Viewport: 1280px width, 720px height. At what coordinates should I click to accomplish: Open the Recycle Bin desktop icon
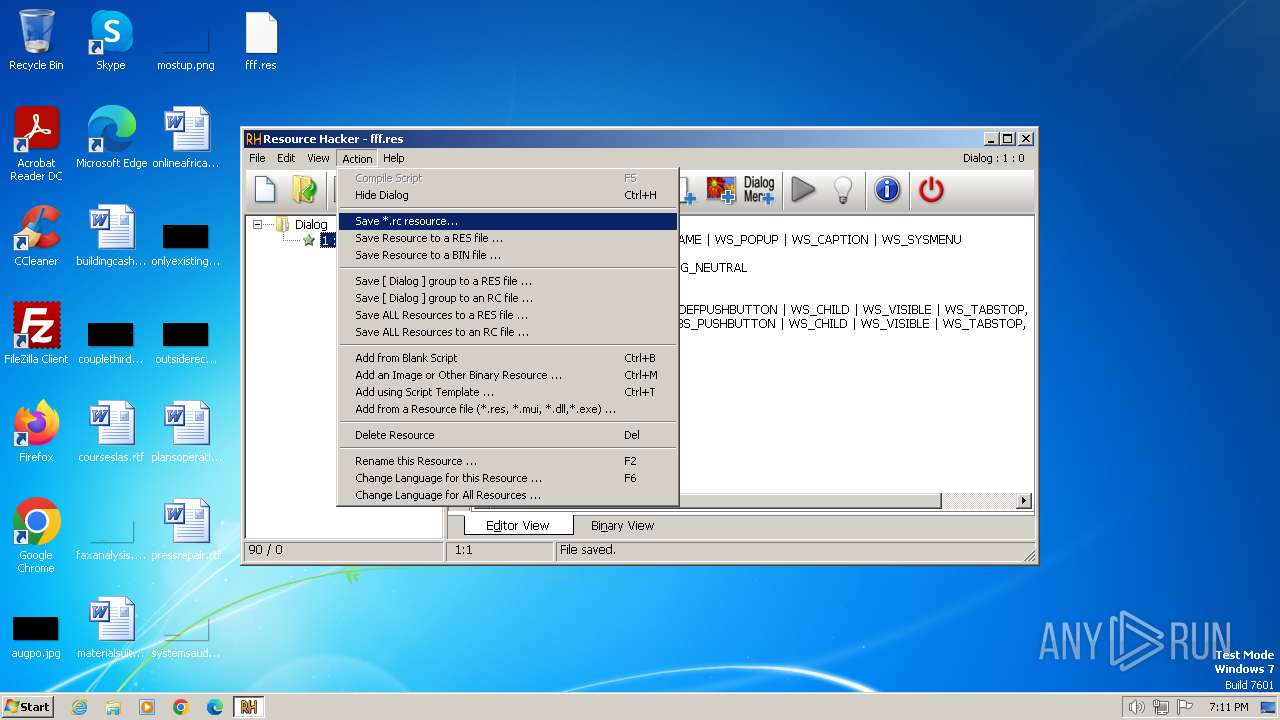click(x=36, y=41)
